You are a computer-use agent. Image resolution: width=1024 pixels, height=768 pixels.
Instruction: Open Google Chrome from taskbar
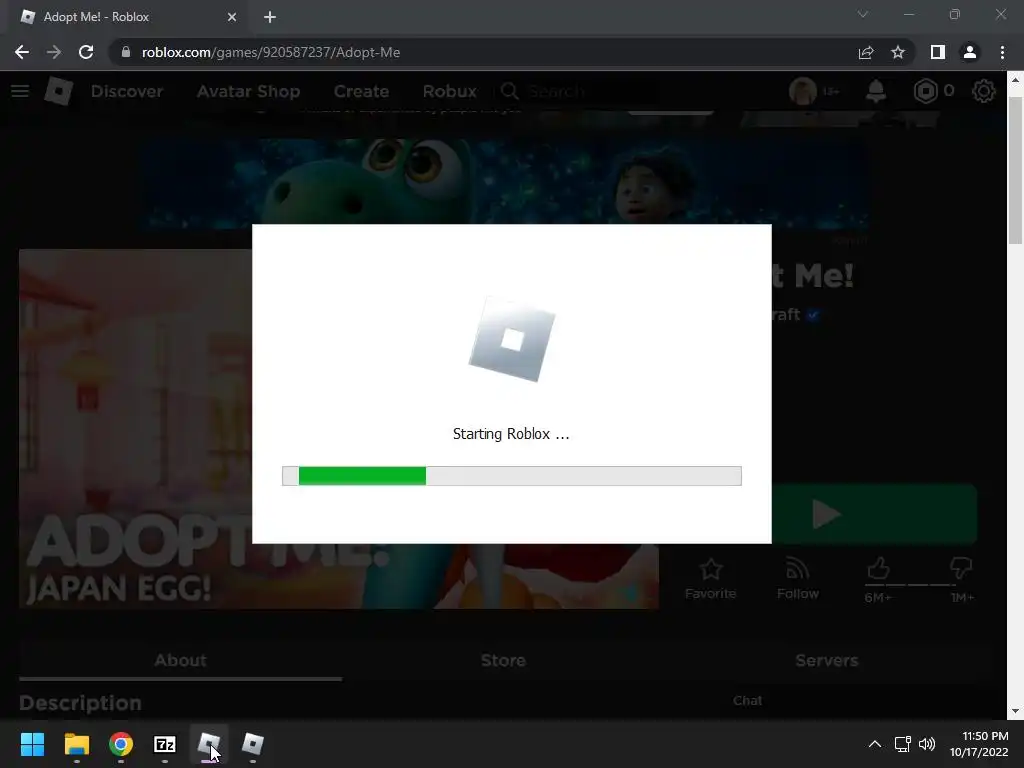point(121,744)
